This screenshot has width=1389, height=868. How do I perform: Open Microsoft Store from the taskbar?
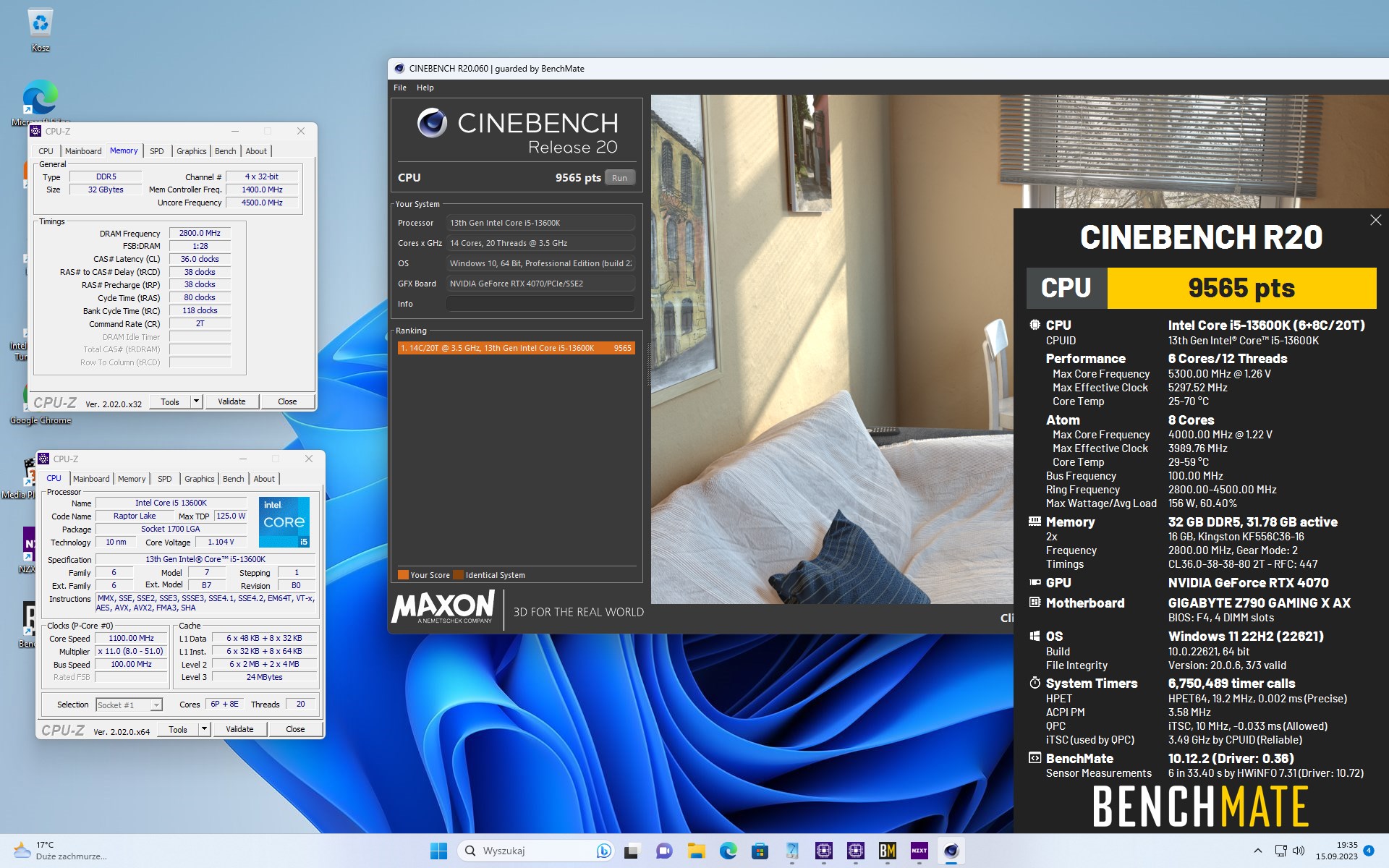point(760,851)
